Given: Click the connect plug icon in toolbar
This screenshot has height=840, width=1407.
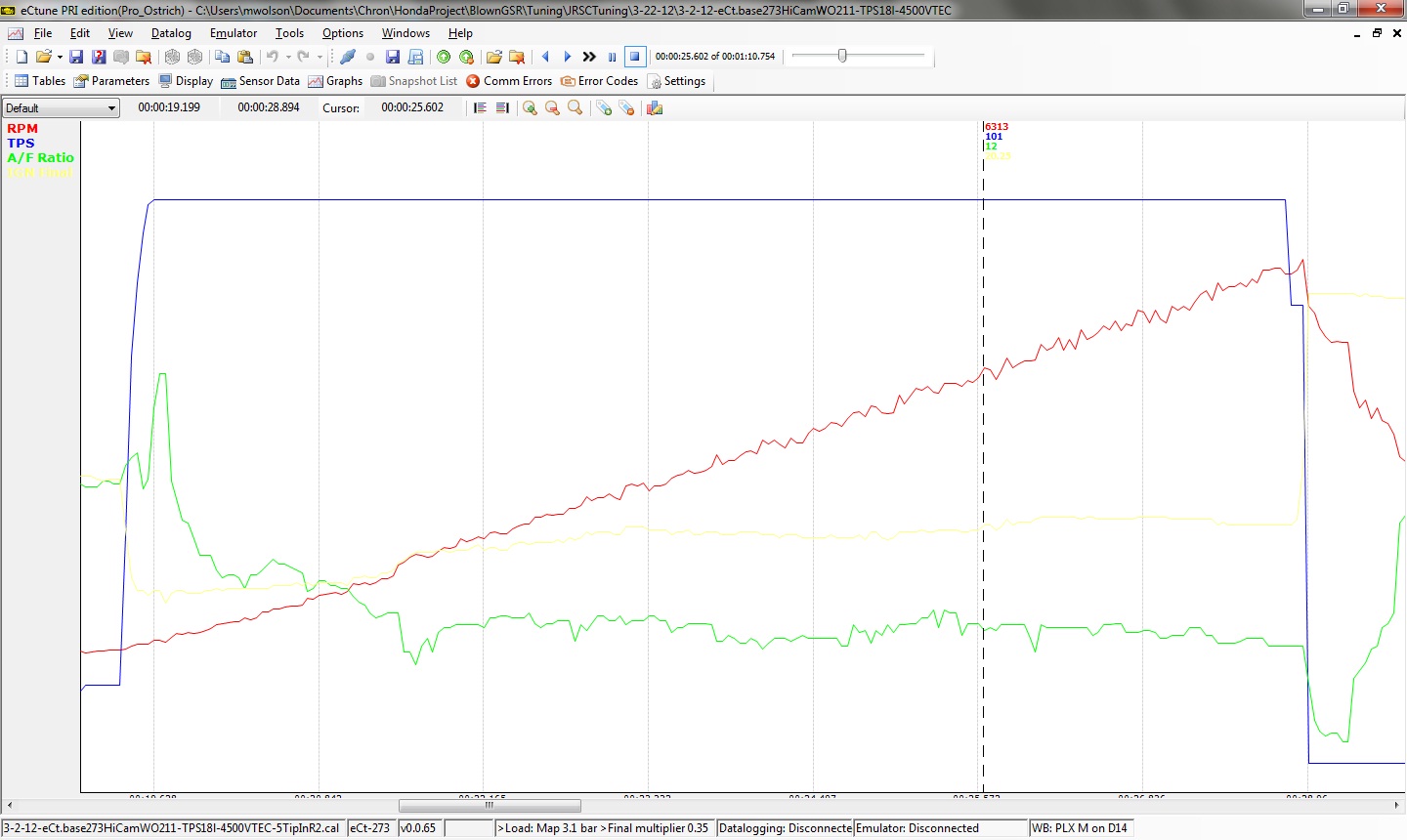Looking at the screenshot, I should [347, 57].
